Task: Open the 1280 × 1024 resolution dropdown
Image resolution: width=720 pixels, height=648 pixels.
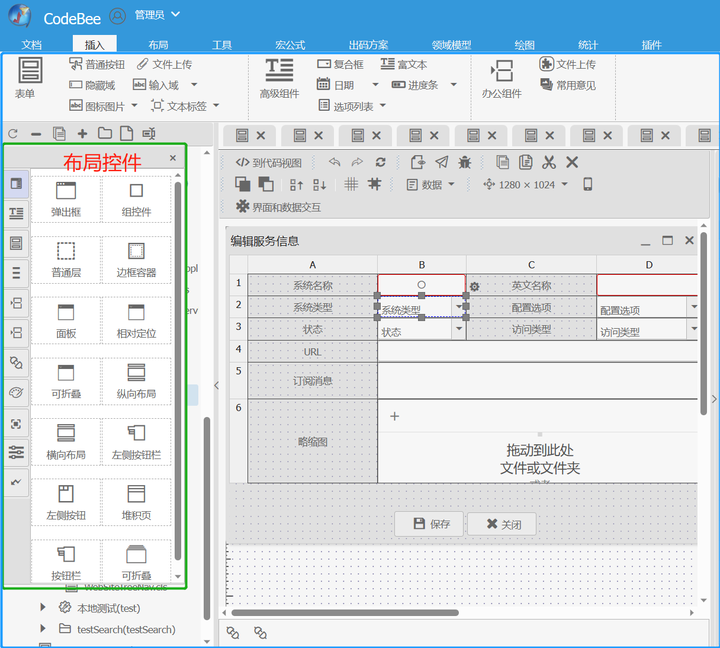Action: [525, 185]
